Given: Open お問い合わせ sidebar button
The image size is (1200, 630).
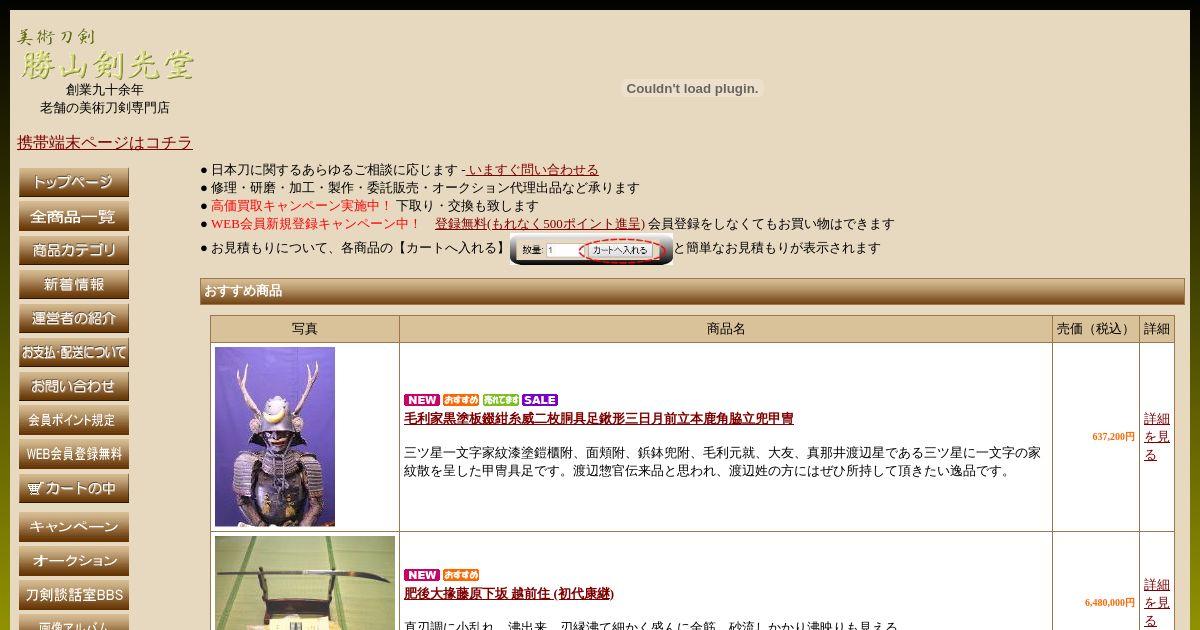Looking at the screenshot, I should pyautogui.click(x=74, y=387).
